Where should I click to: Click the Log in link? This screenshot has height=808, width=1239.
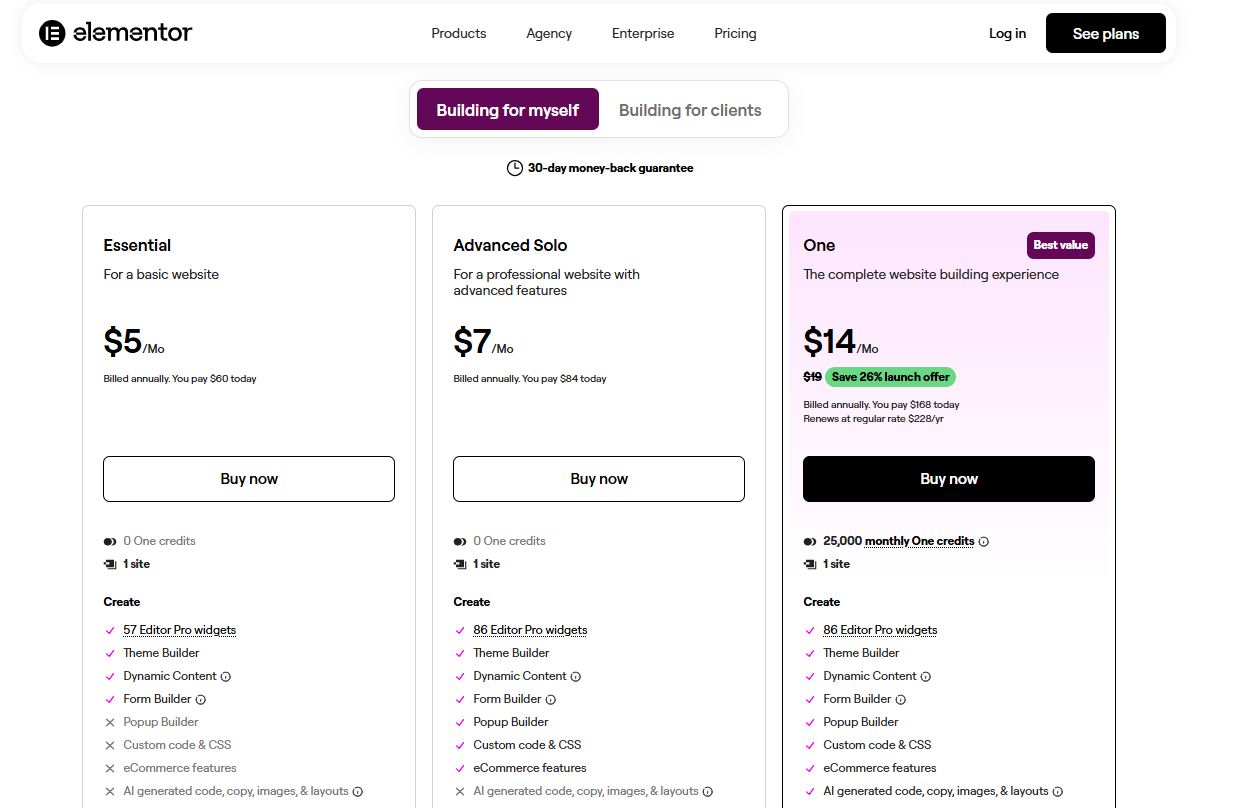coord(1007,33)
